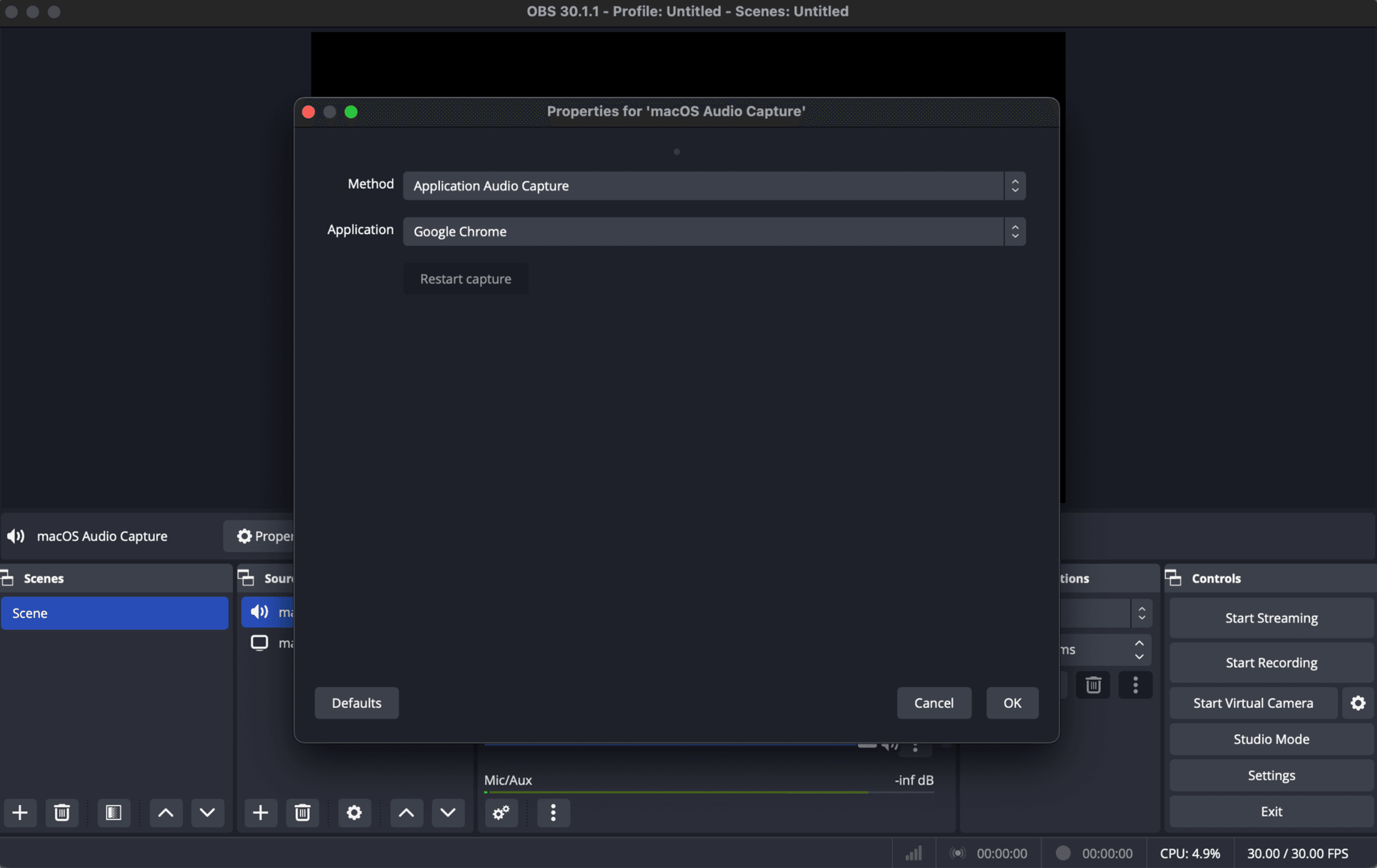Click Restart capture button

[466, 279]
